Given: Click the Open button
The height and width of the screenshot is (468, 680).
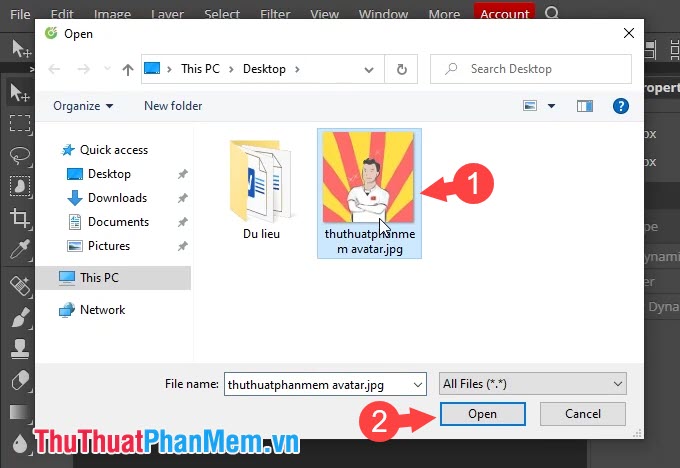Looking at the screenshot, I should [481, 414].
